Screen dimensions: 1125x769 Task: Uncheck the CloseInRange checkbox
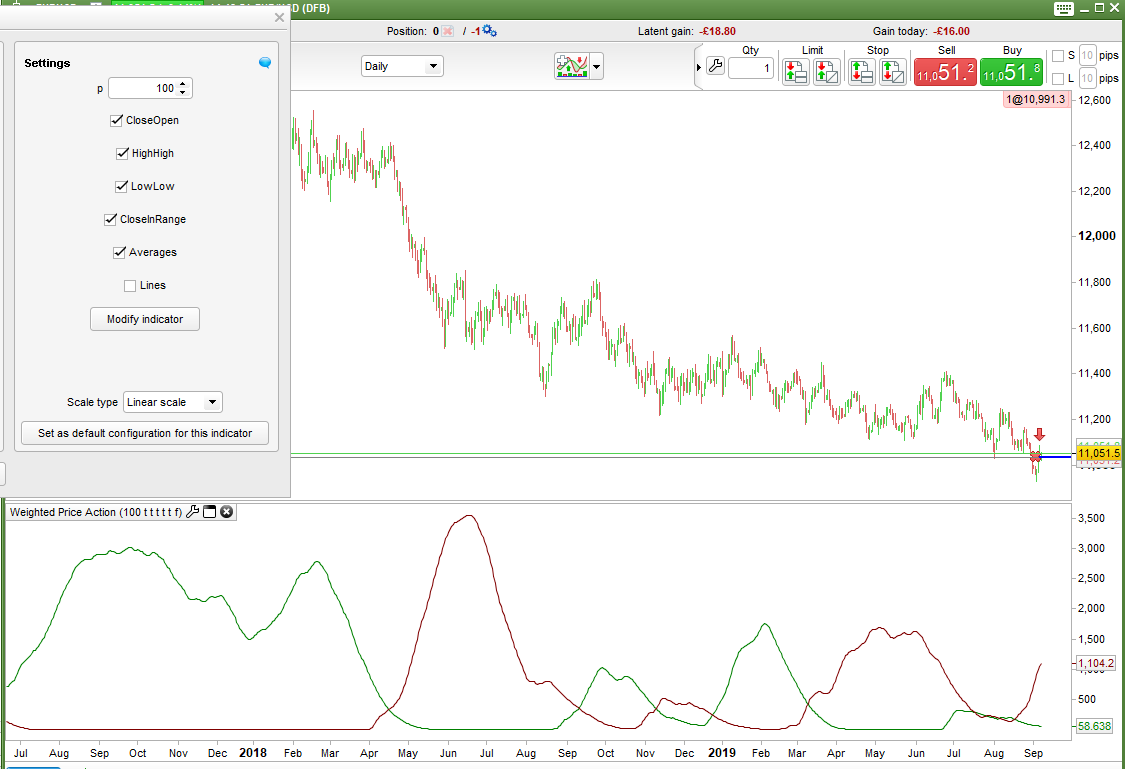click(x=110, y=220)
